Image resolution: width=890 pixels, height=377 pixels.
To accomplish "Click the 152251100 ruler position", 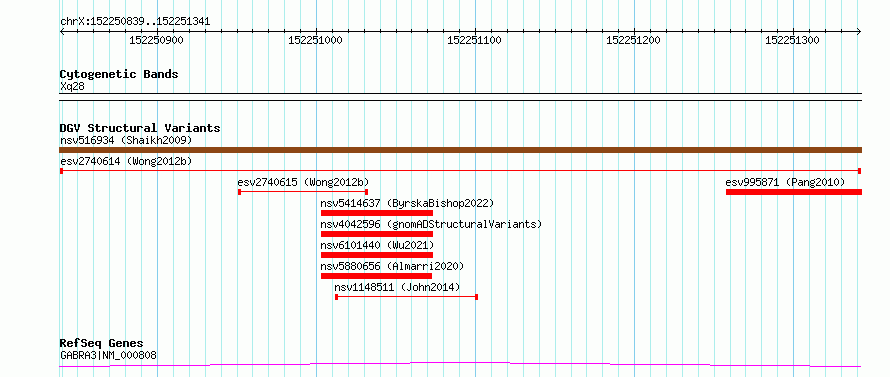I will [475, 40].
